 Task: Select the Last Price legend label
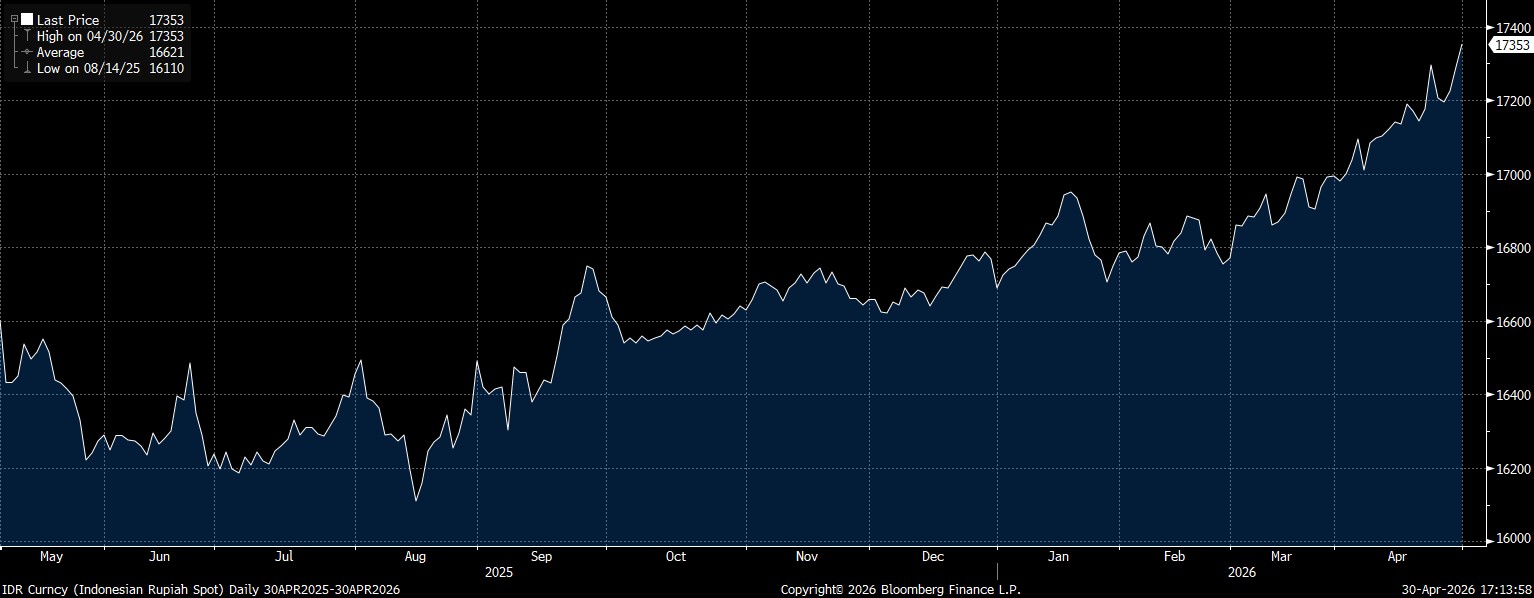[x=67, y=20]
